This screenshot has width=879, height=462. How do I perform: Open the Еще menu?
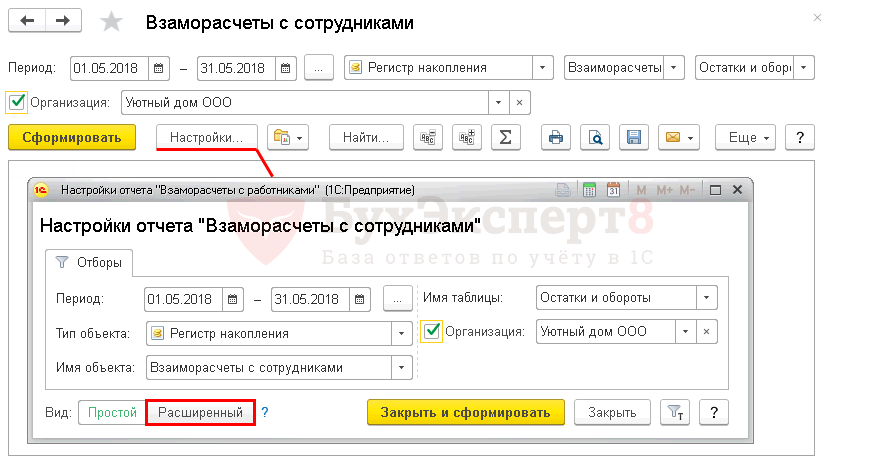(745, 137)
